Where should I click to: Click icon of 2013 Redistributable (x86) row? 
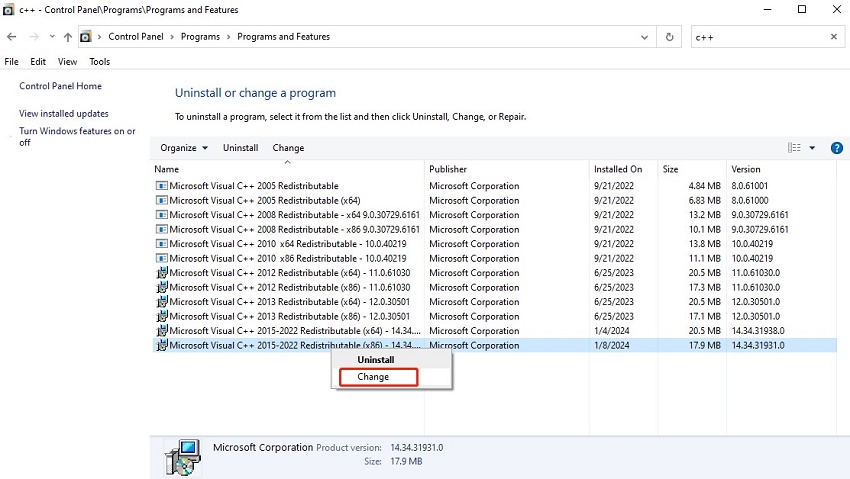pyautogui.click(x=162, y=316)
